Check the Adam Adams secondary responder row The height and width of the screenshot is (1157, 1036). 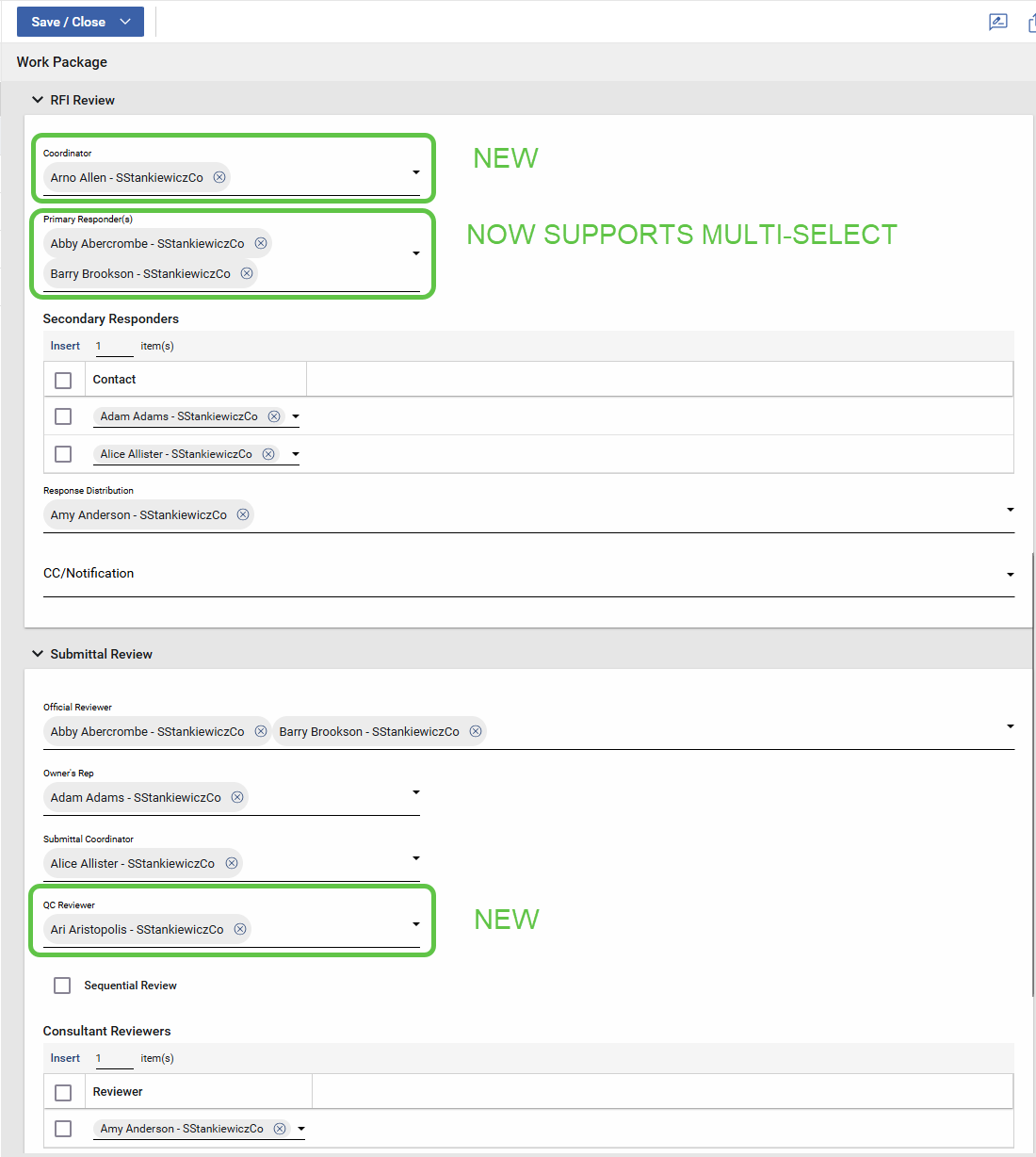(x=63, y=416)
